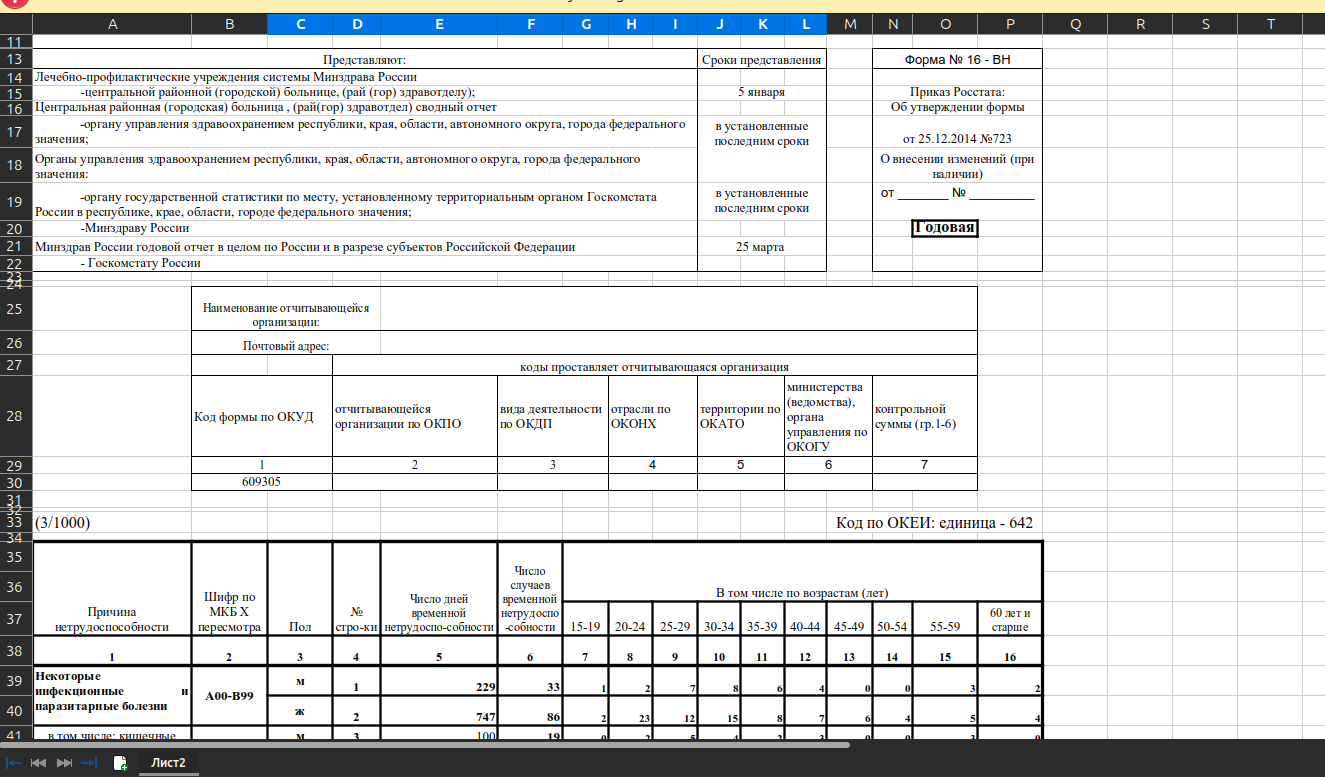This screenshot has height=777, width=1325.
Task: Add a new sheet using the plus icon
Action: [120, 763]
